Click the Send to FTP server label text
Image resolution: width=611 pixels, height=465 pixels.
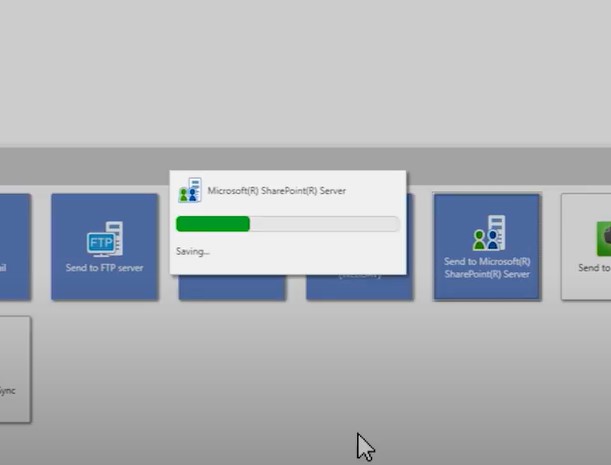(104, 268)
